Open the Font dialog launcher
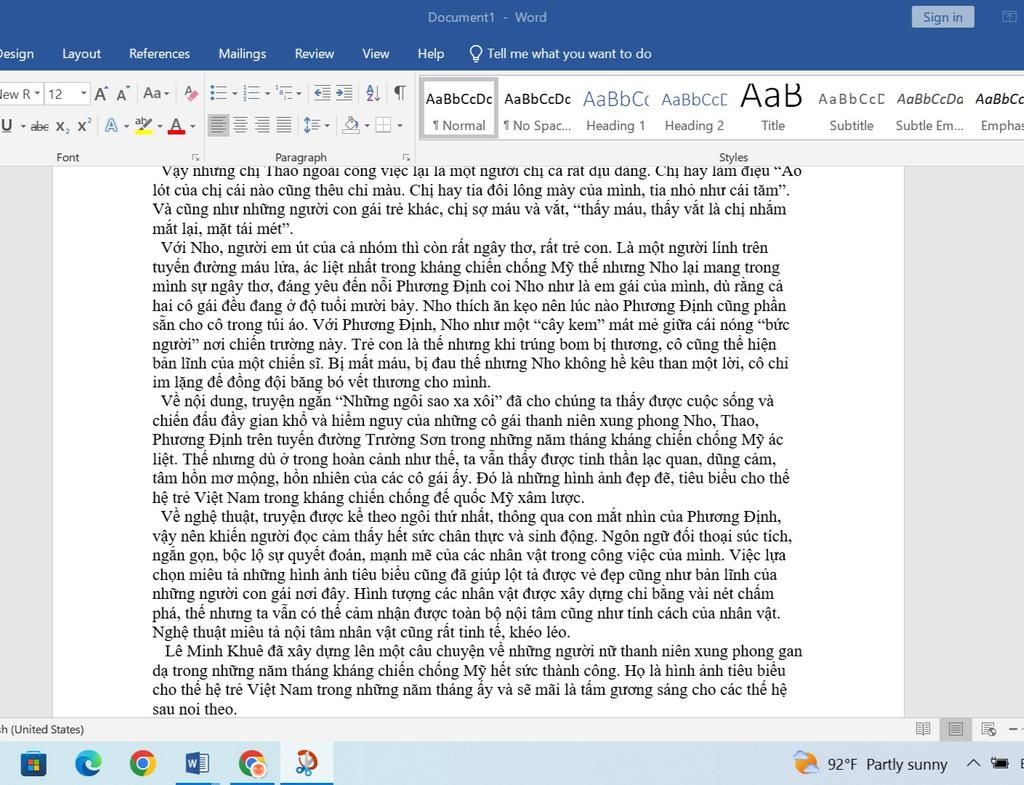 coord(195,157)
